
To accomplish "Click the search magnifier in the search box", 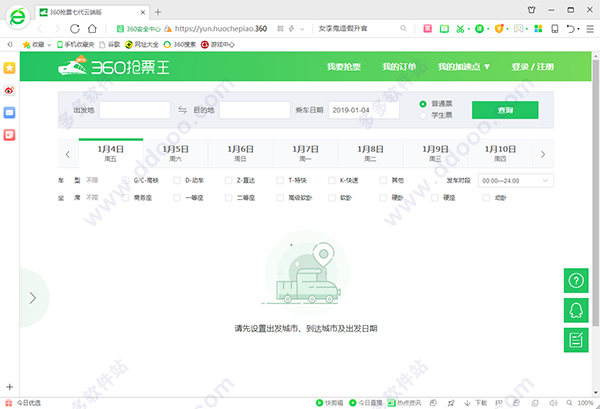I will [x=403, y=28].
